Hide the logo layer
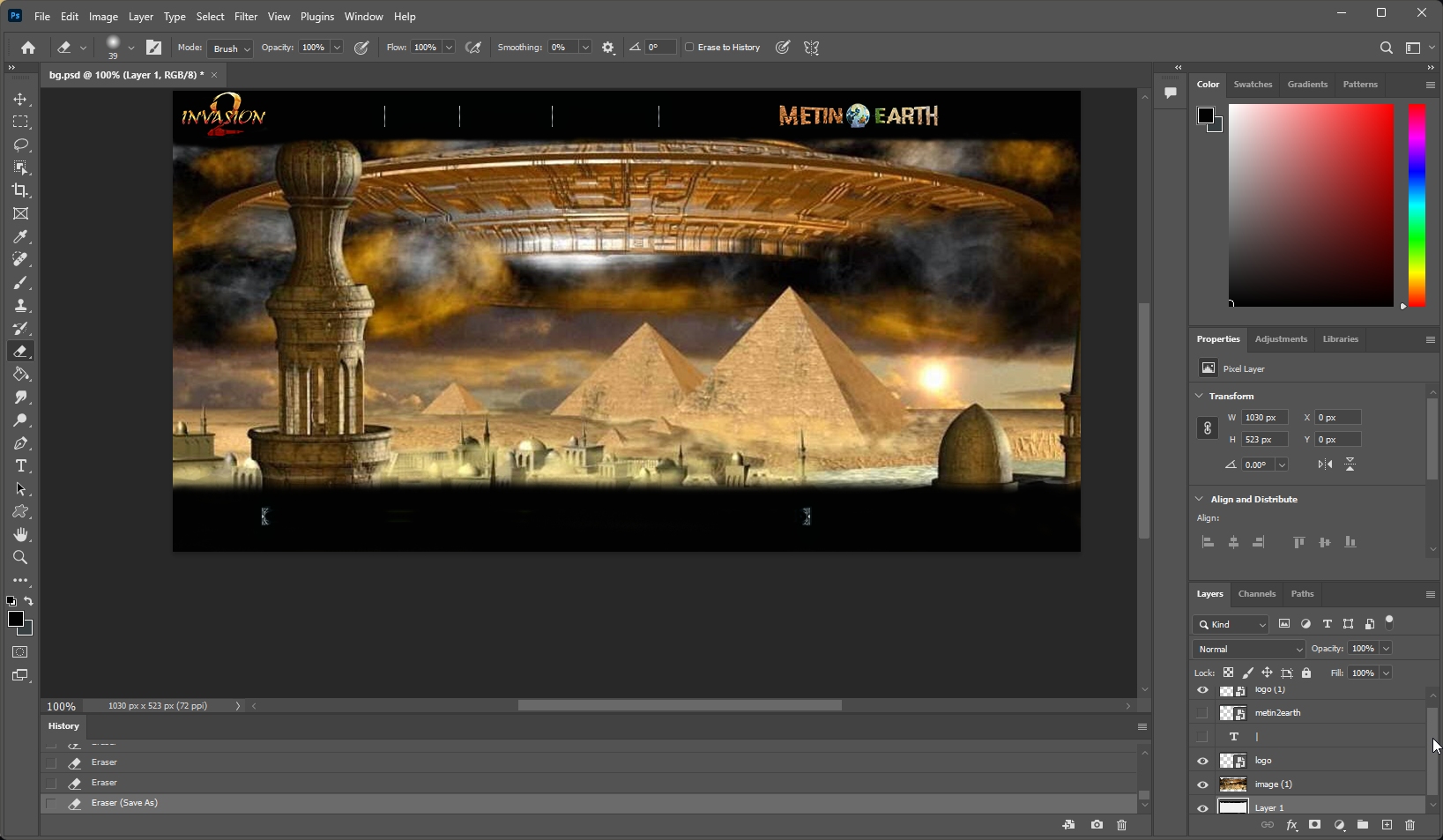The width and height of the screenshot is (1443, 840). coord(1202,761)
